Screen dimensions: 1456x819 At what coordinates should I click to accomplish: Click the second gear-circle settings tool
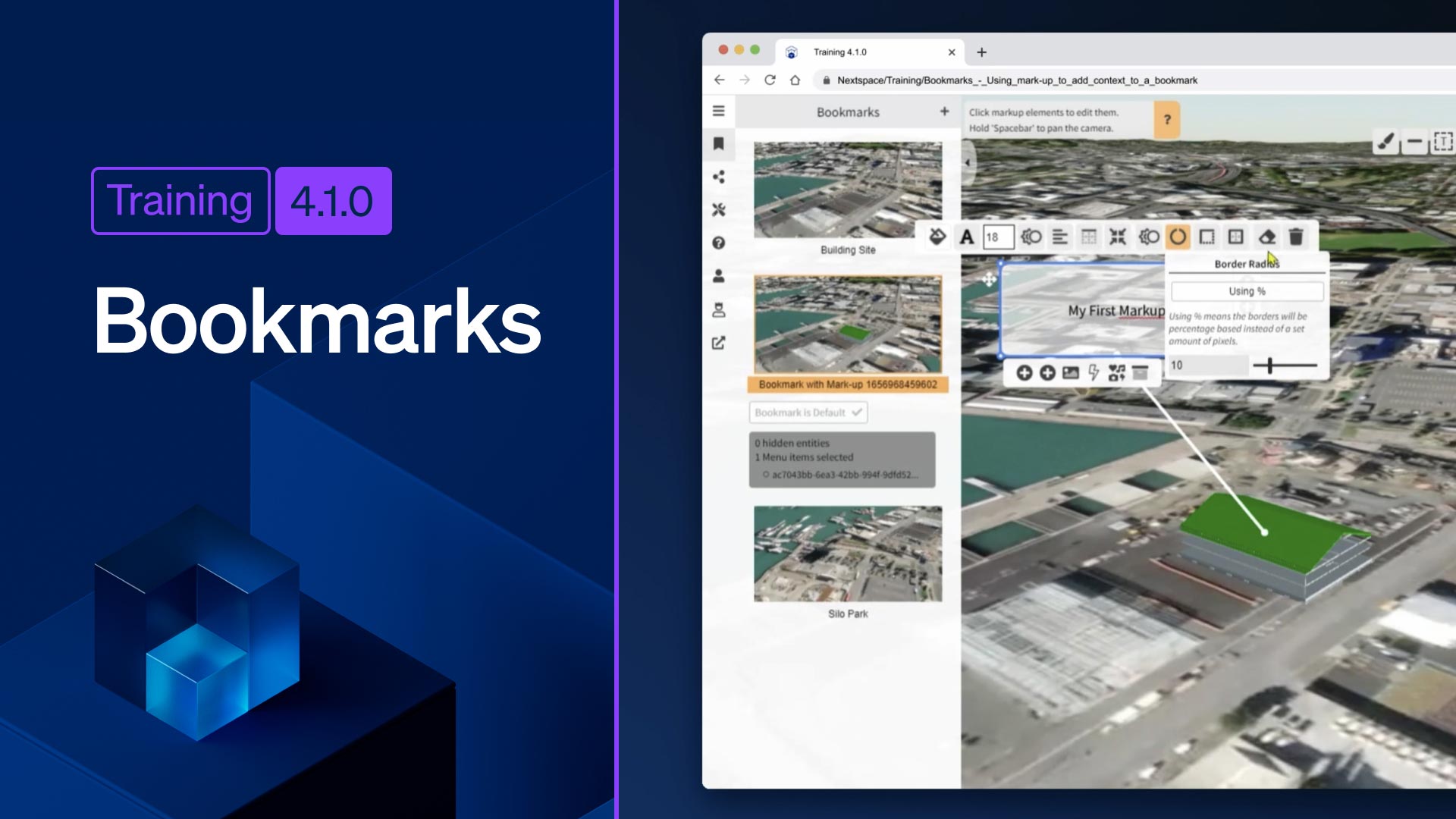click(x=1148, y=237)
